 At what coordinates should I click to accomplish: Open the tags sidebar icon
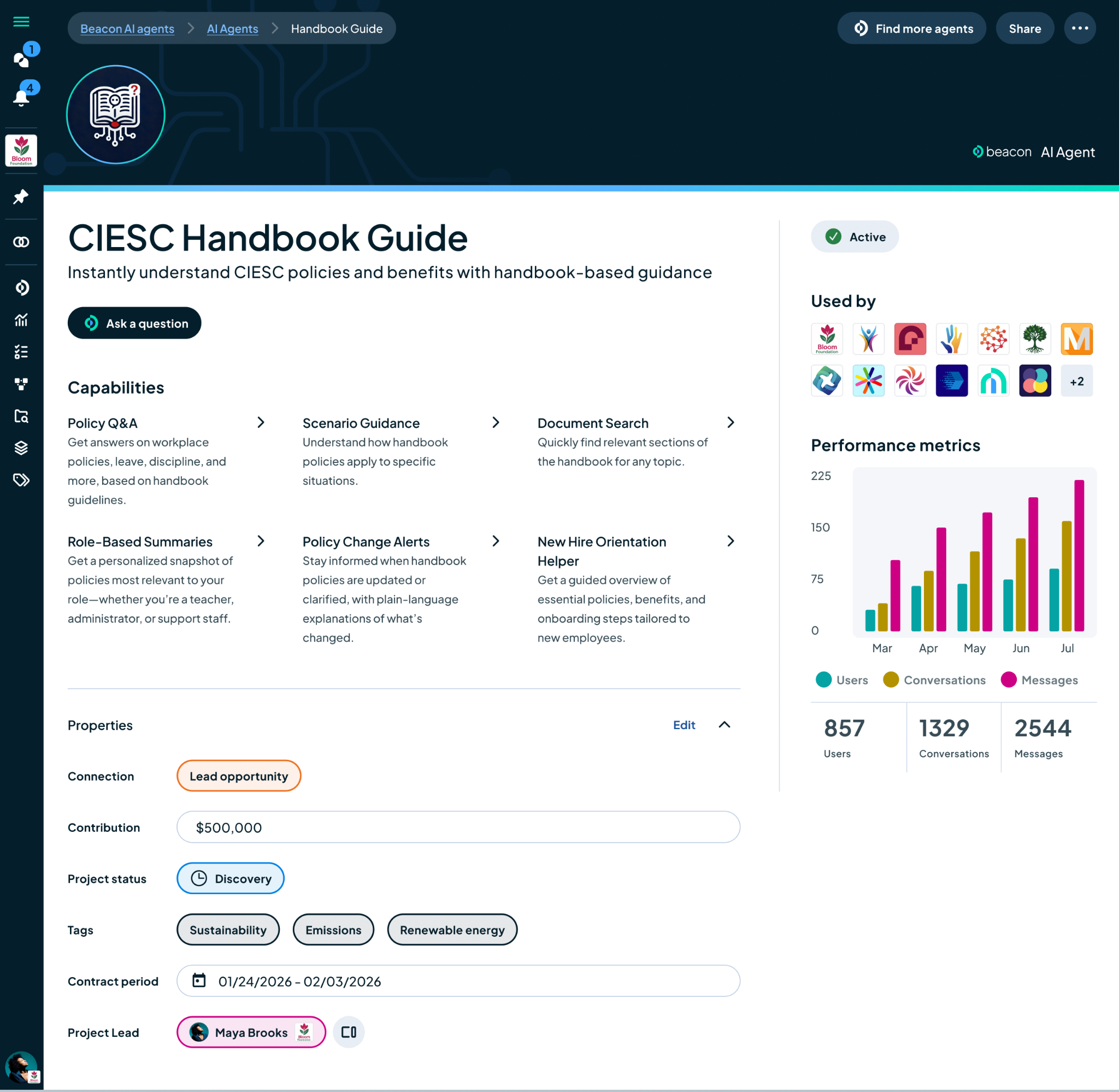coord(21,480)
